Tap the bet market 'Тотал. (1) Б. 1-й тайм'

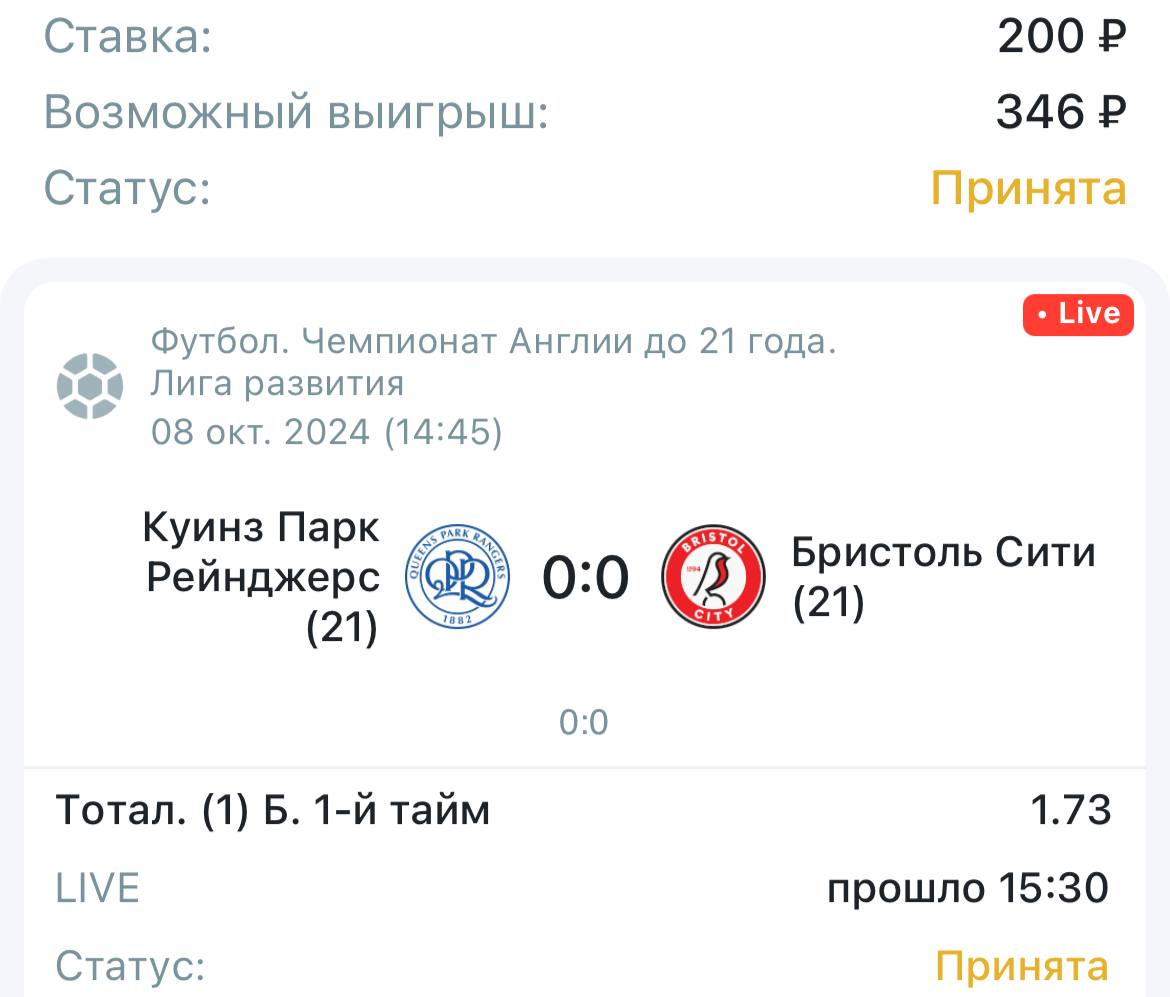point(273,810)
